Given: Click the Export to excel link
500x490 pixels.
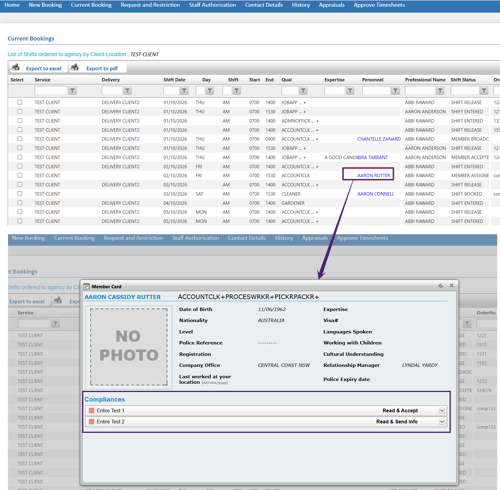Looking at the screenshot, I should [x=44, y=68].
